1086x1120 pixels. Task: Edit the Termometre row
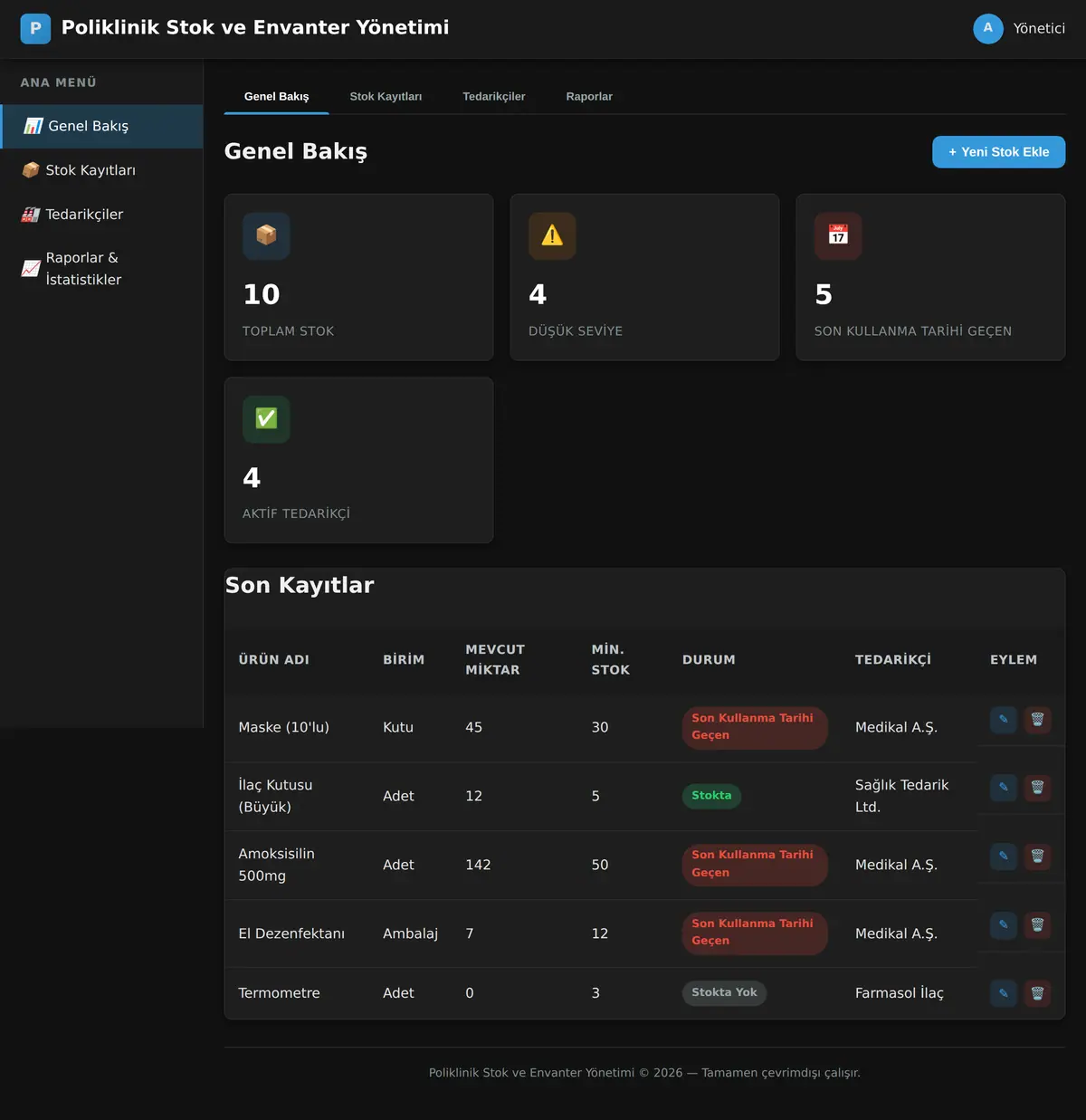click(x=1004, y=993)
